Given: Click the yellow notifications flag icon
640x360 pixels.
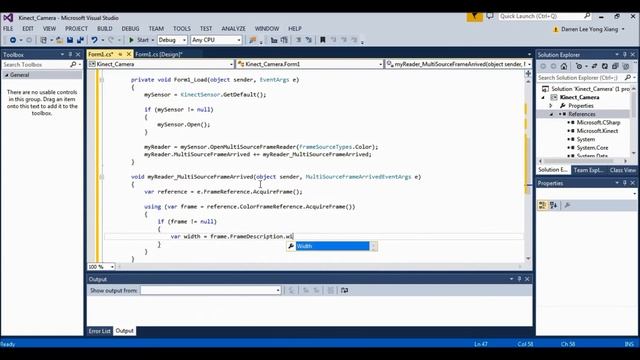Looking at the screenshot, I should point(474,16).
